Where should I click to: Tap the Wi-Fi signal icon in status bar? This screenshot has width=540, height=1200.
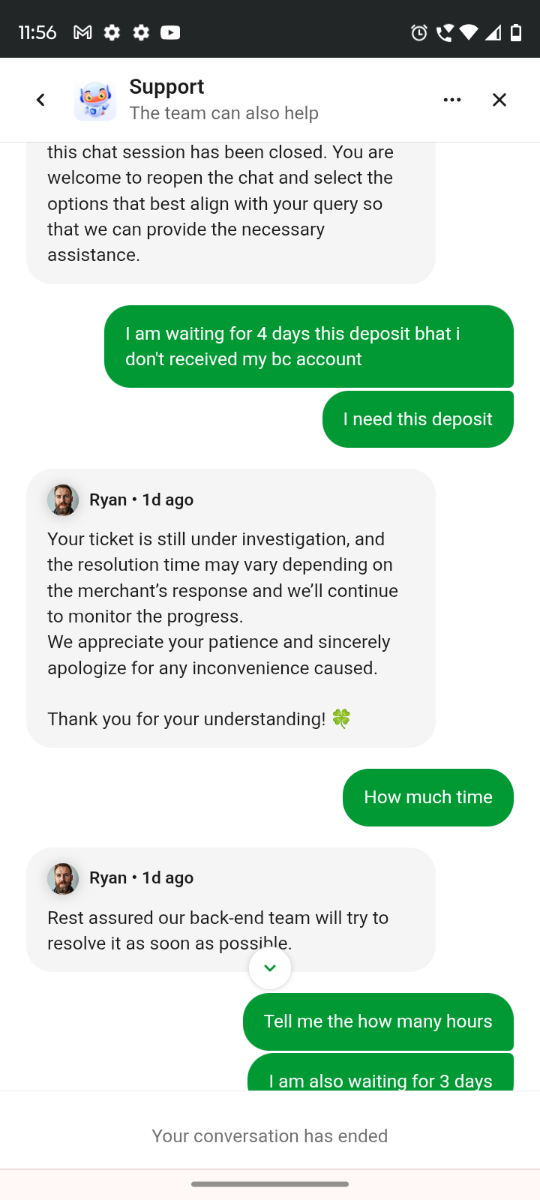[468, 33]
